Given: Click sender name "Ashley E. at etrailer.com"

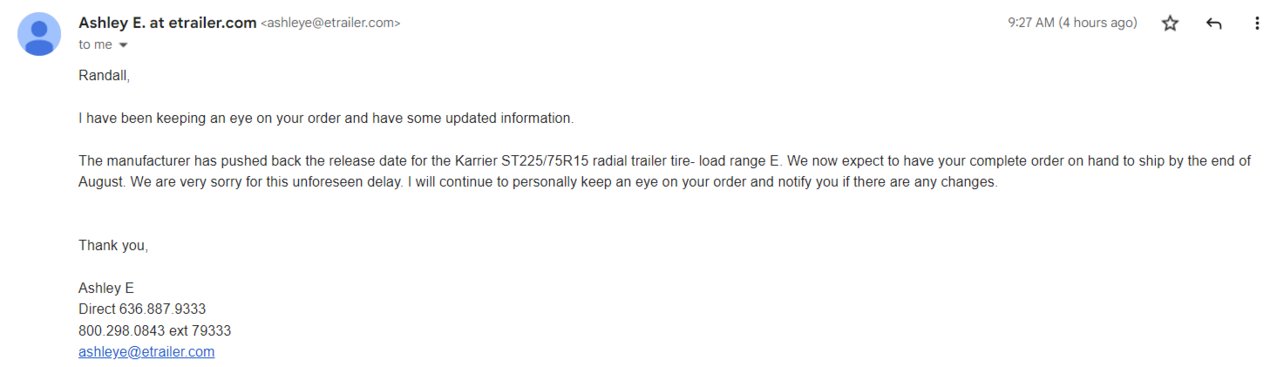Looking at the screenshot, I should (x=167, y=22).
